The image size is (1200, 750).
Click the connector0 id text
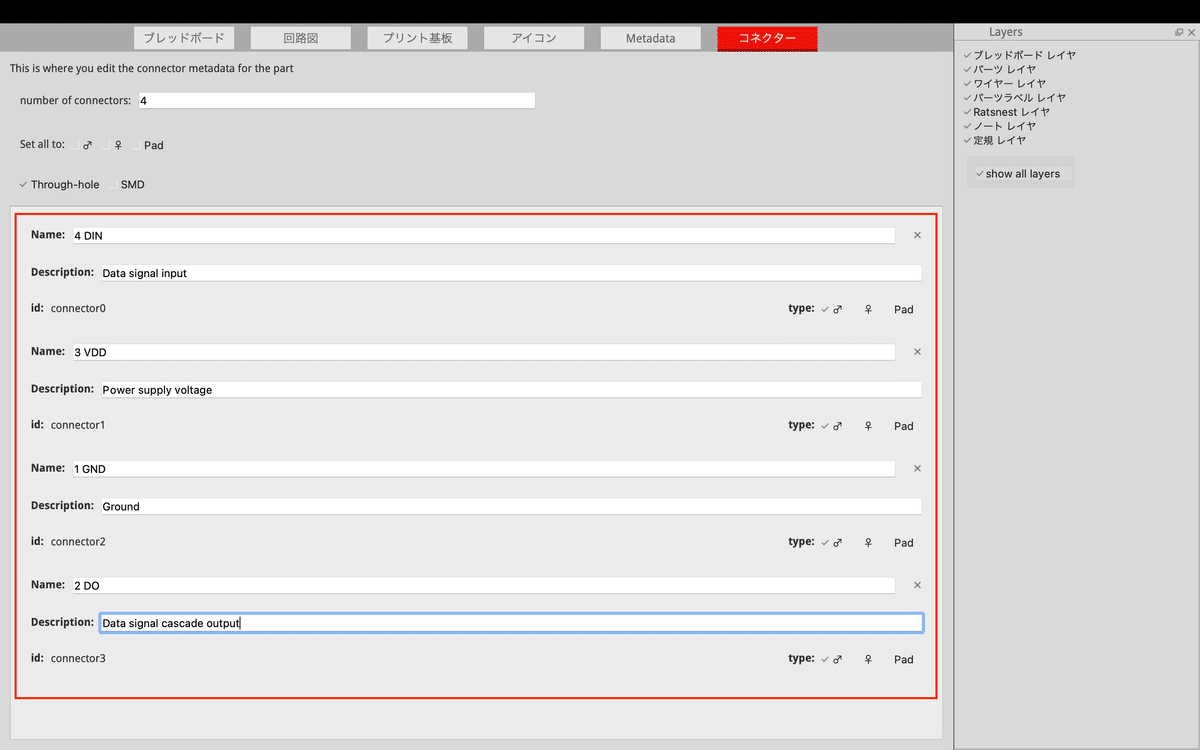(x=78, y=308)
